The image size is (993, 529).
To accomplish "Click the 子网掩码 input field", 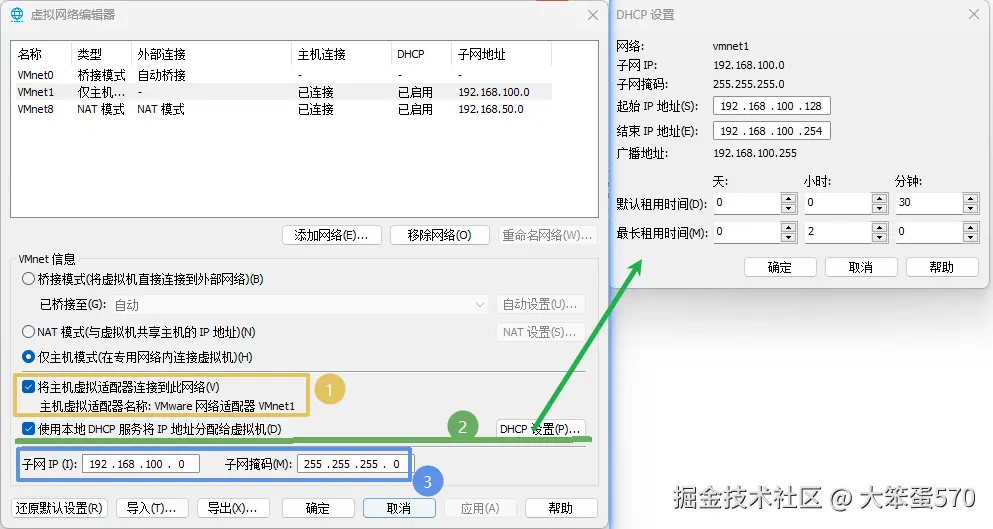I will pos(353,464).
